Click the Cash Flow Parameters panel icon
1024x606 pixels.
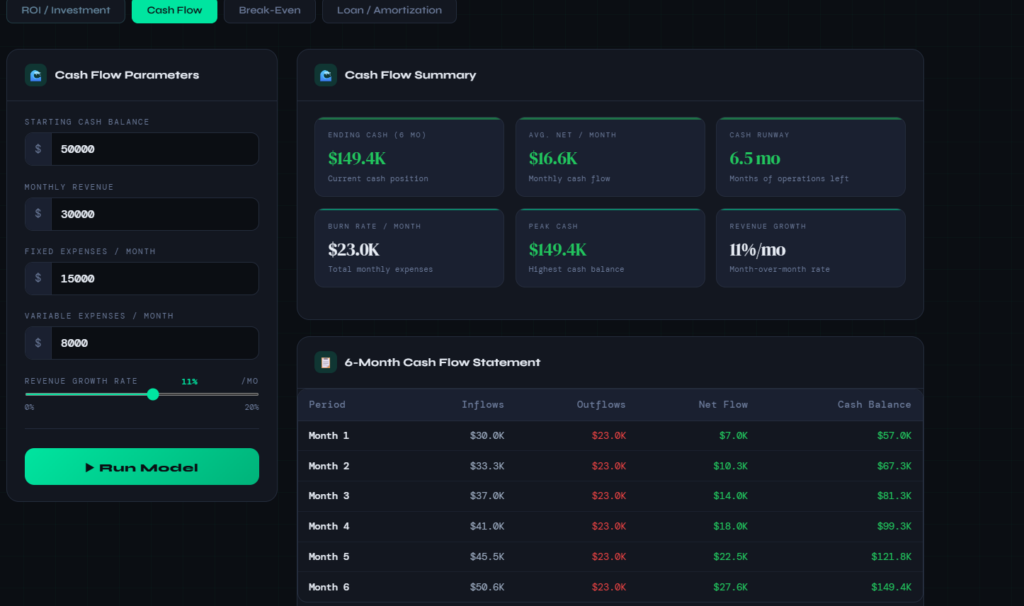click(36, 75)
